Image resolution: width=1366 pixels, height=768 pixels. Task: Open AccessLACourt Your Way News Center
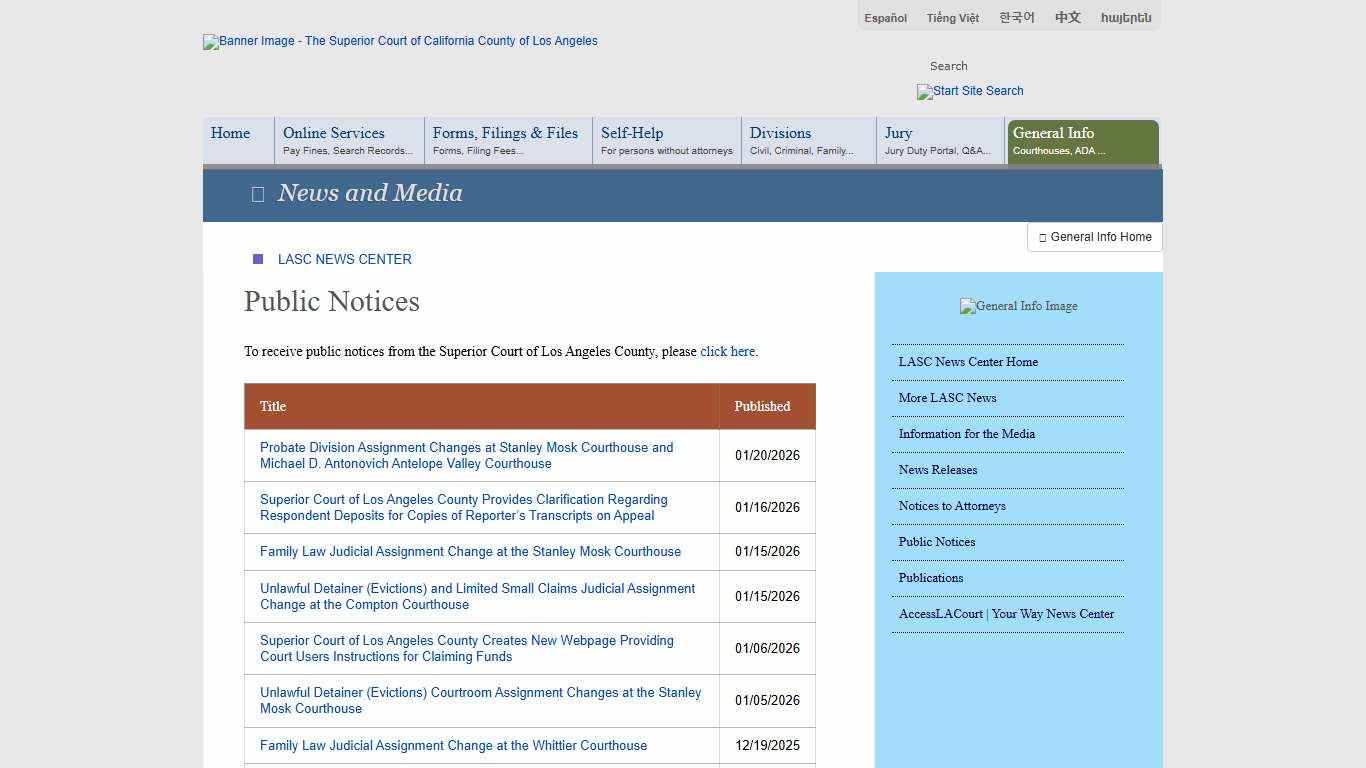[x=1006, y=614]
